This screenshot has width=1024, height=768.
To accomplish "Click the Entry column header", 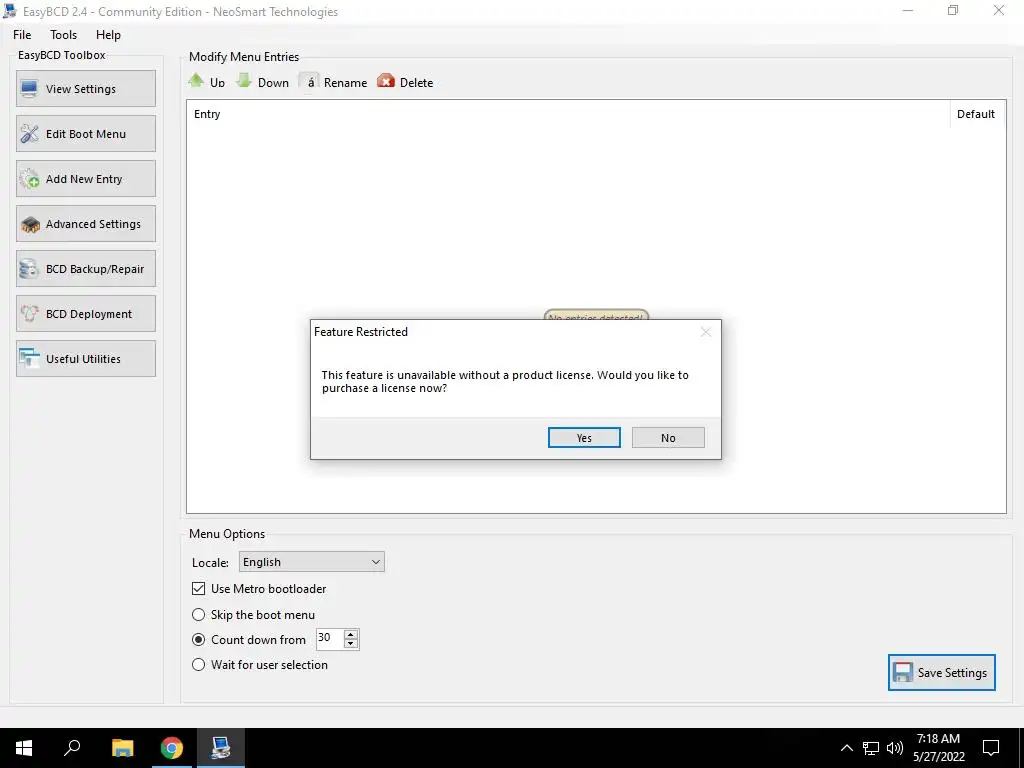I will pos(568,114).
